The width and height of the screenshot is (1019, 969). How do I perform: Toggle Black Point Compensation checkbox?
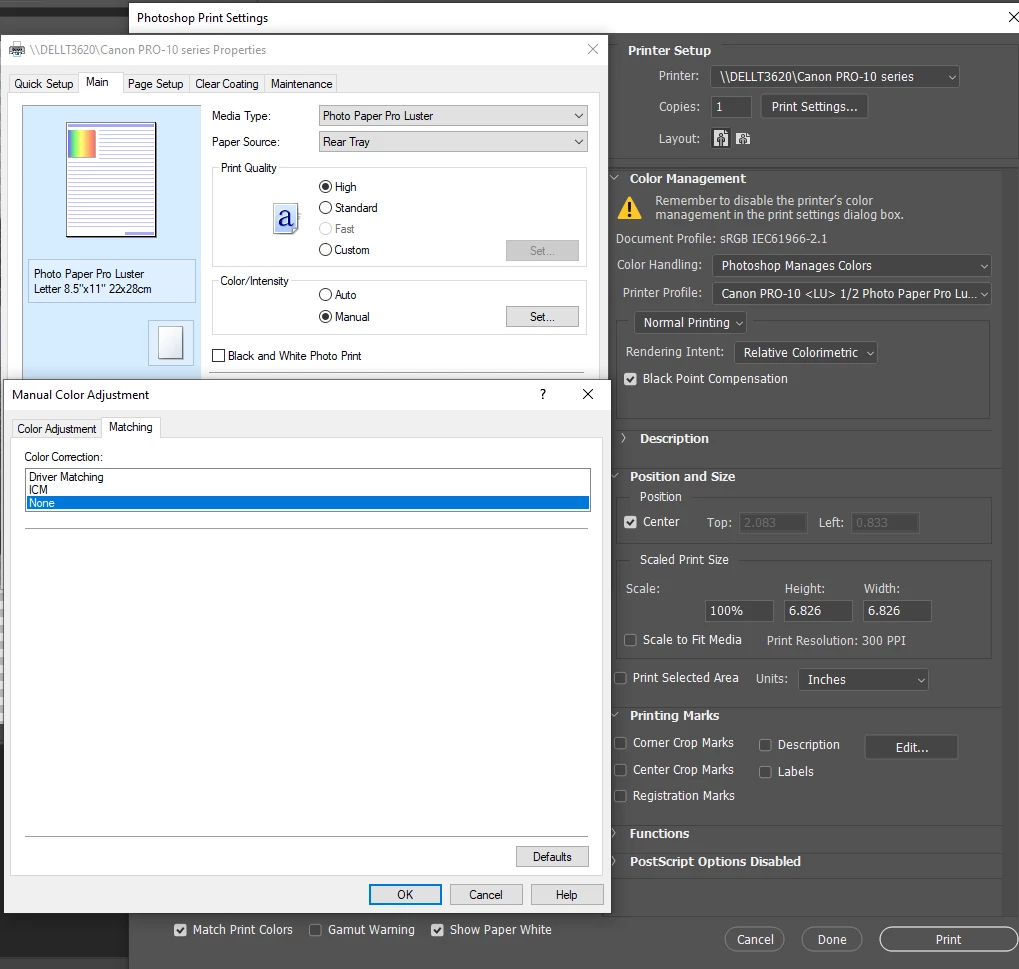(x=630, y=379)
